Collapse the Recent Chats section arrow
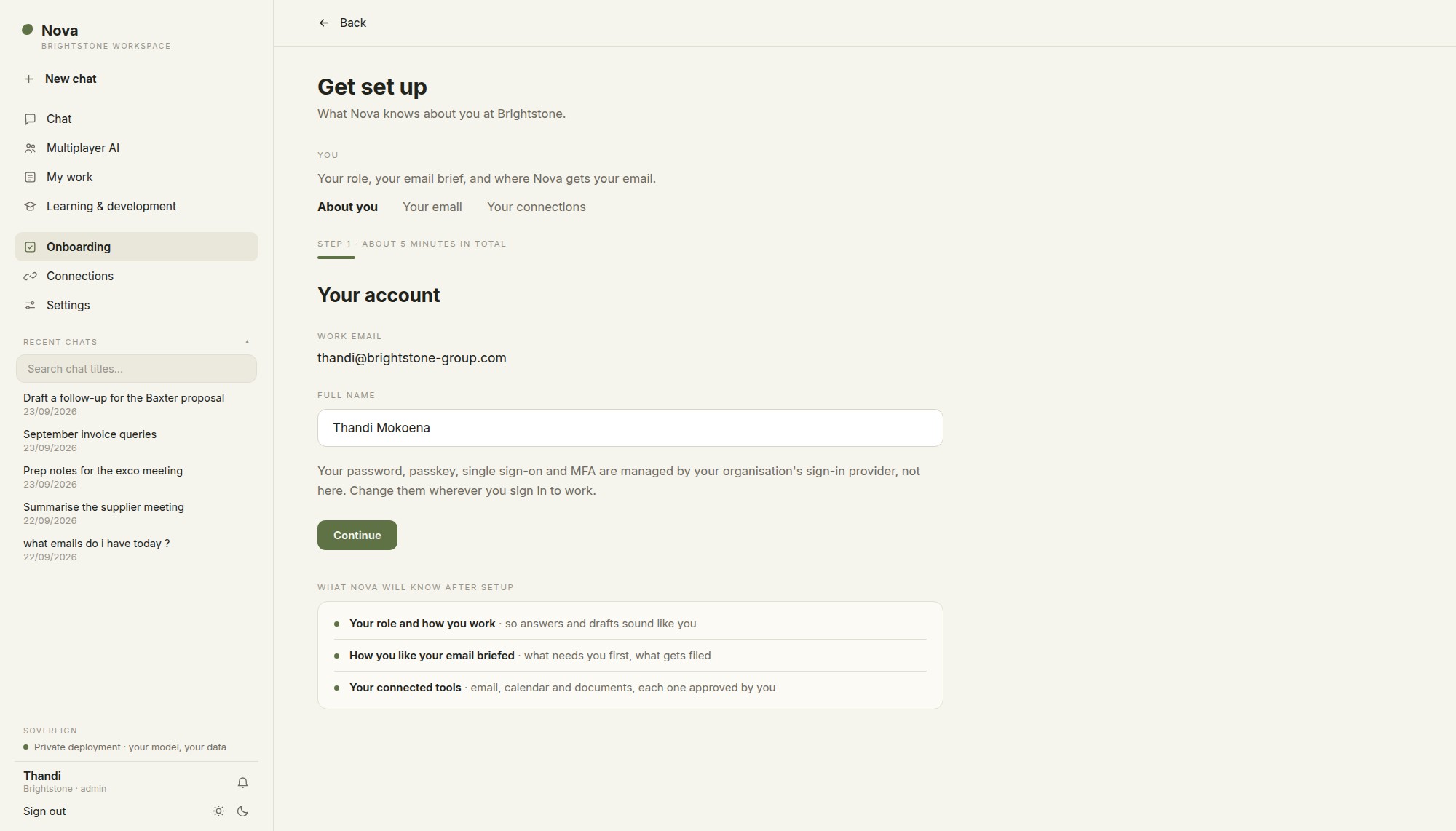 coord(247,342)
